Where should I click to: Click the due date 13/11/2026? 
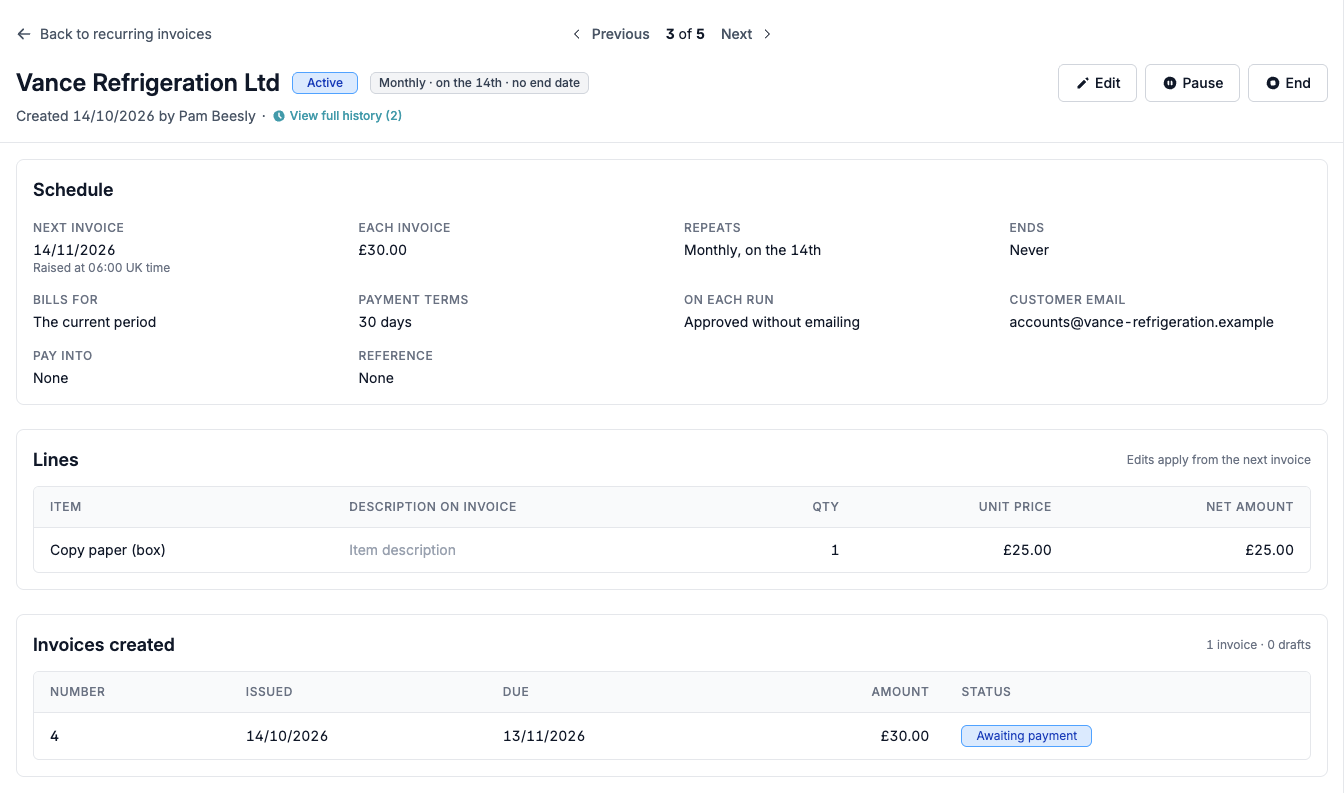click(544, 736)
